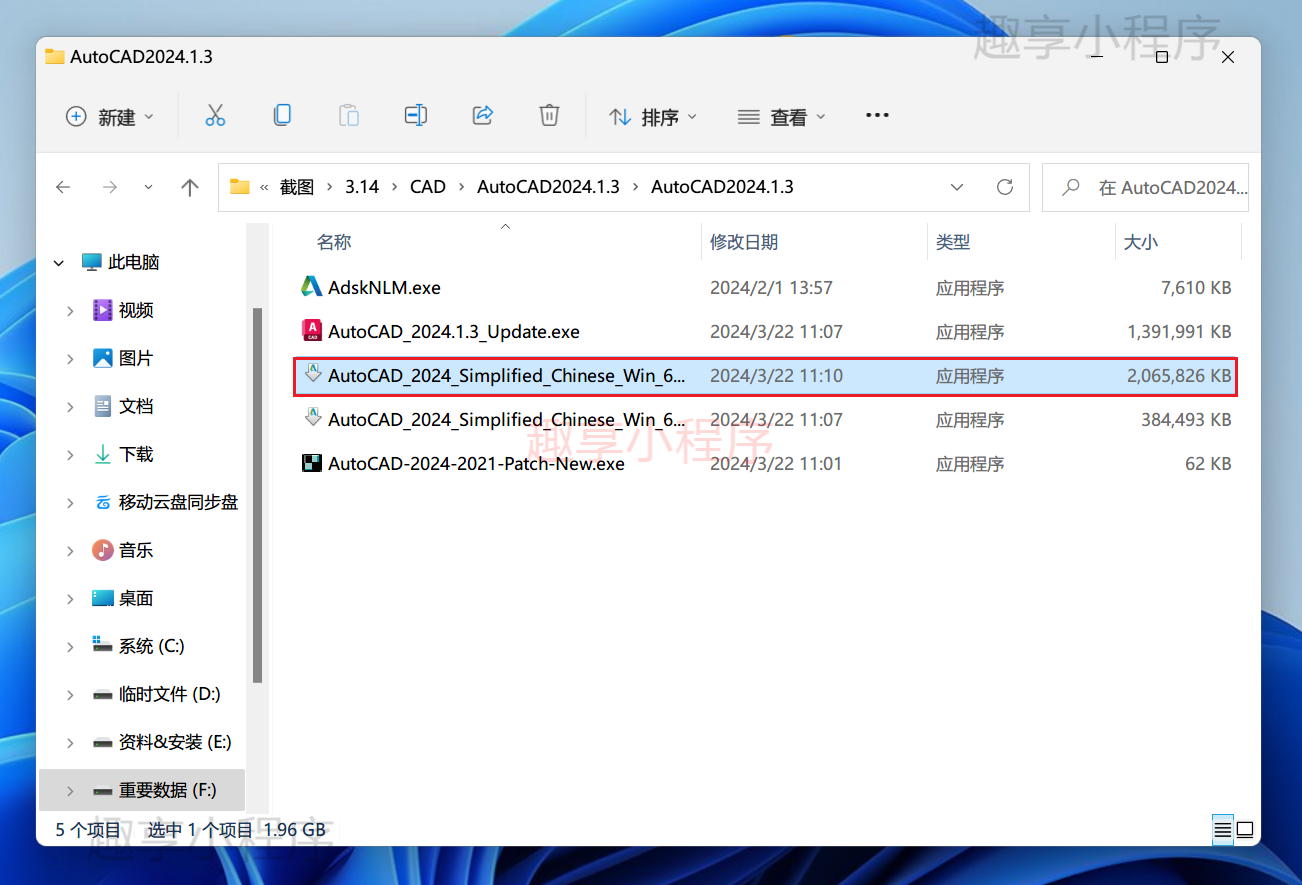
Task: Open 文档 in navigation pane
Action: point(135,406)
